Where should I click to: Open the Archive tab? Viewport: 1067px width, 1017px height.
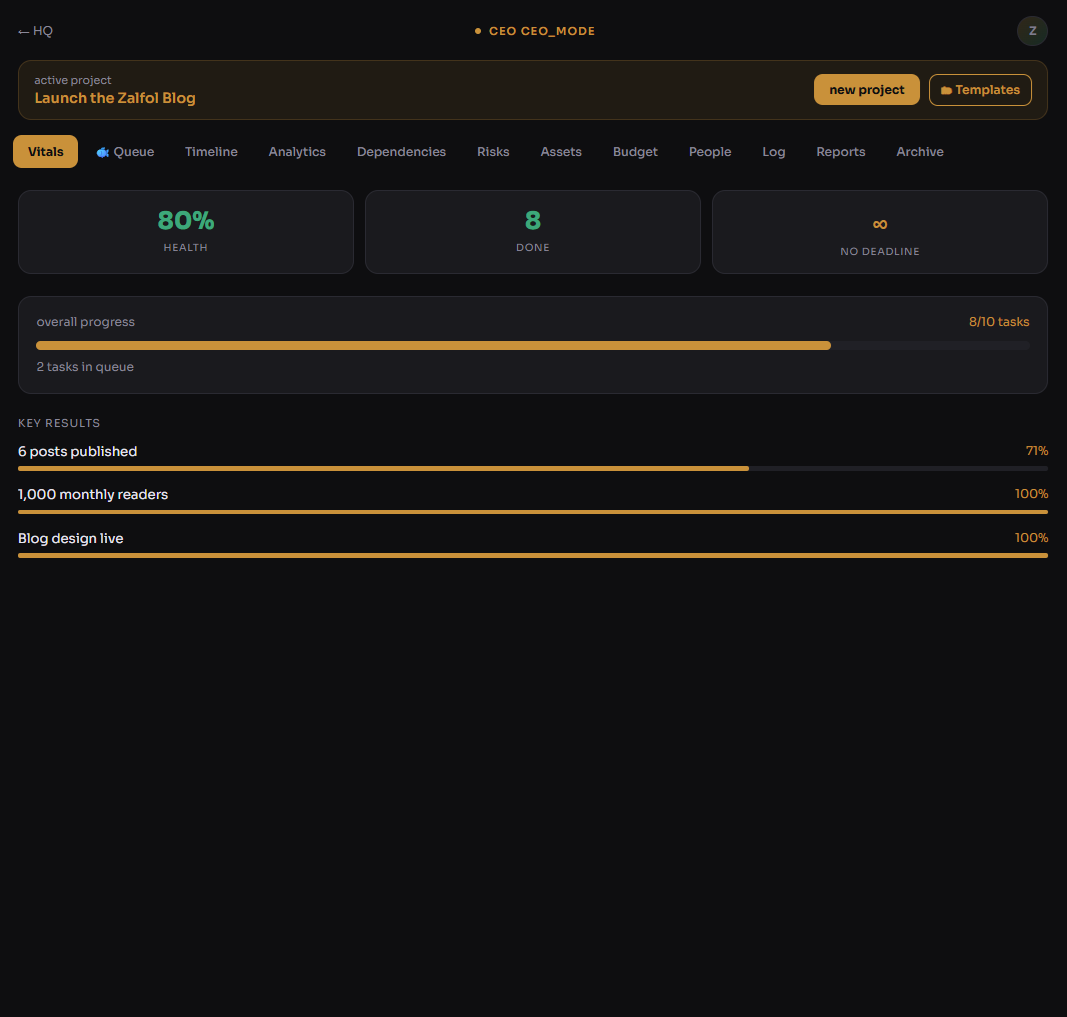tap(919, 152)
